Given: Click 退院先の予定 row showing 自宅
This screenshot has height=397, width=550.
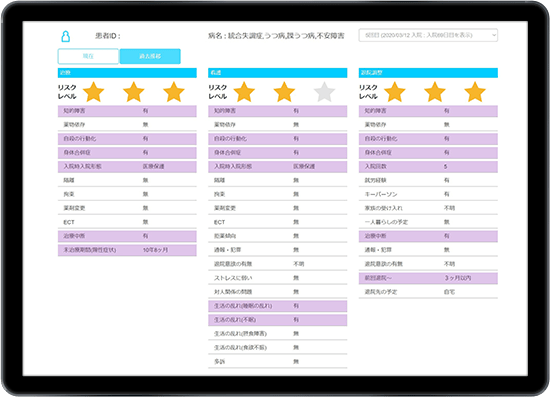Looking at the screenshot, I should (x=428, y=292).
